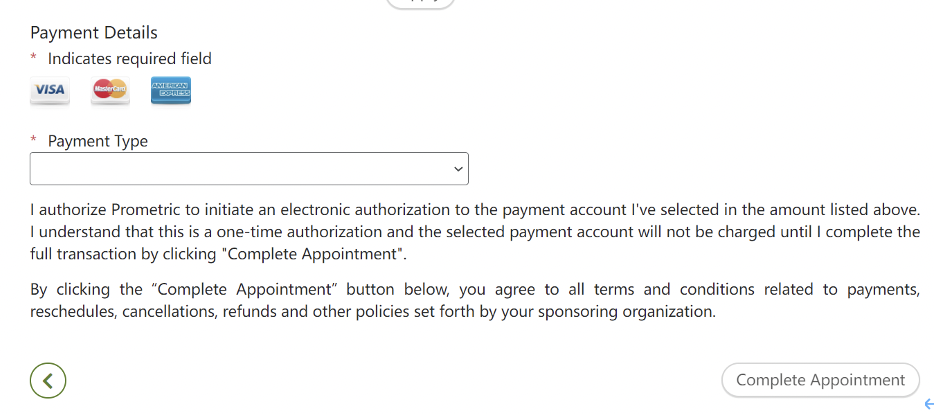934x414 pixels.
Task: Expand the Payment Type chevron arrow
Action: click(459, 169)
